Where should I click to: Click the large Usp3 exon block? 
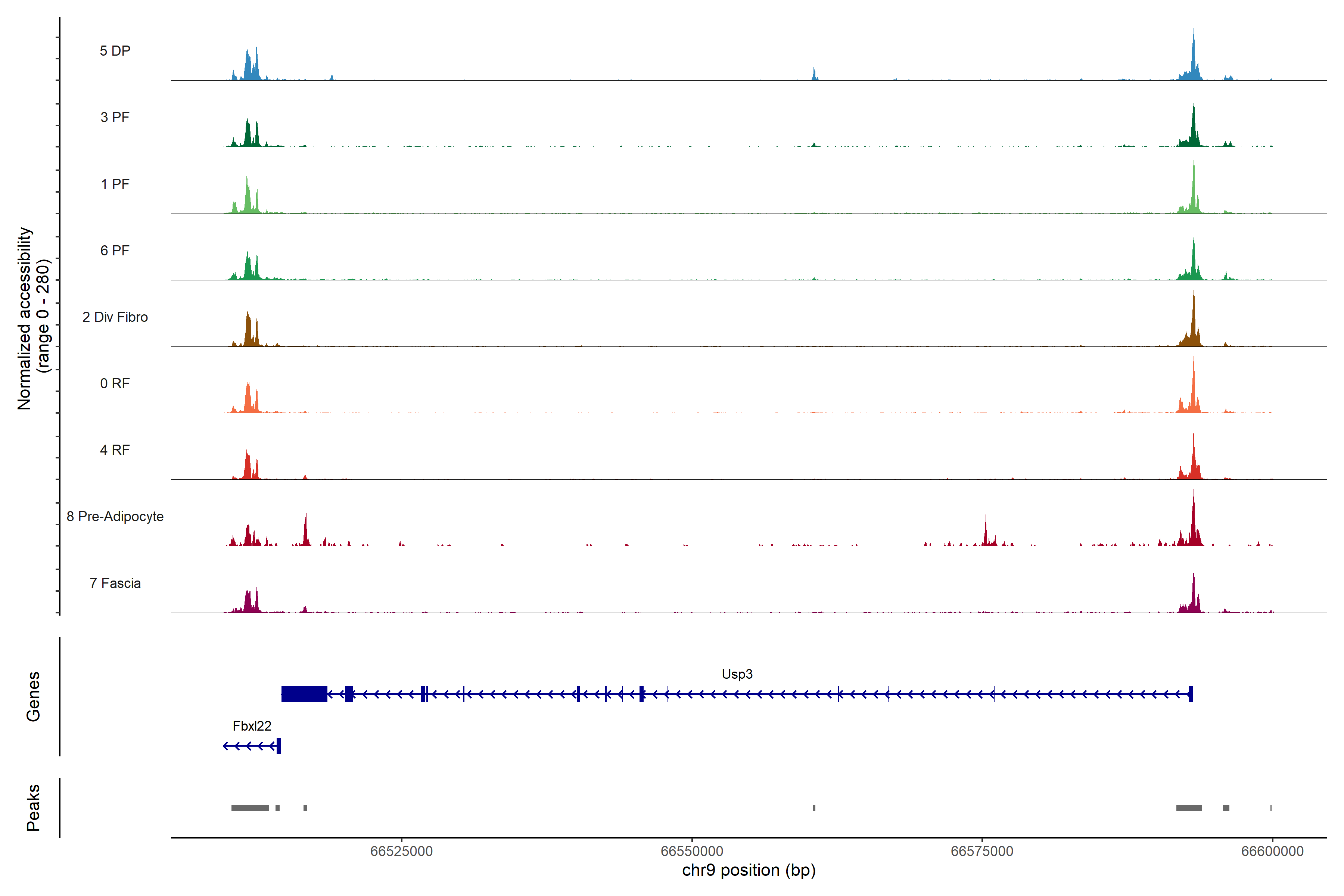tap(304, 694)
